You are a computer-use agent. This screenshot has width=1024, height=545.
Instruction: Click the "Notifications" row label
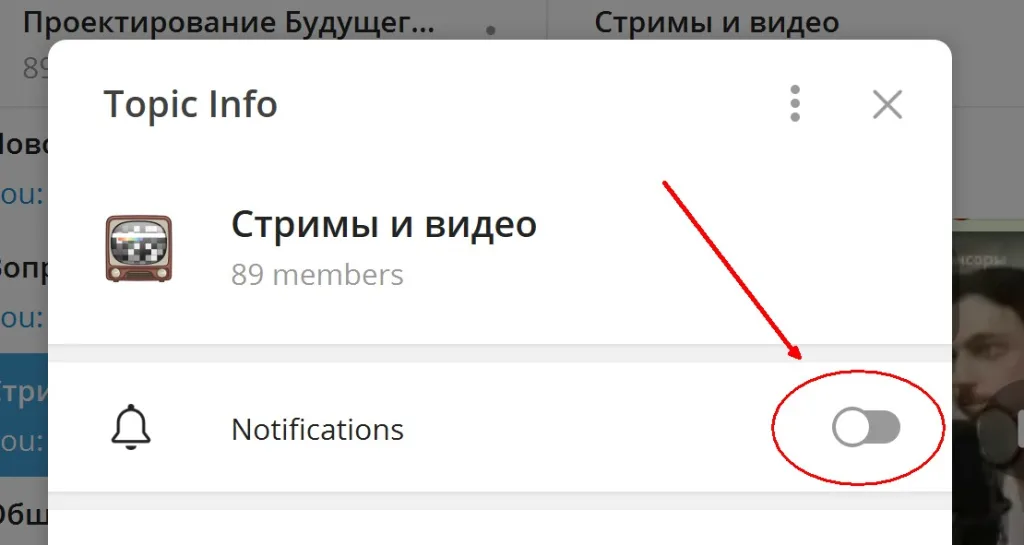[x=317, y=429]
